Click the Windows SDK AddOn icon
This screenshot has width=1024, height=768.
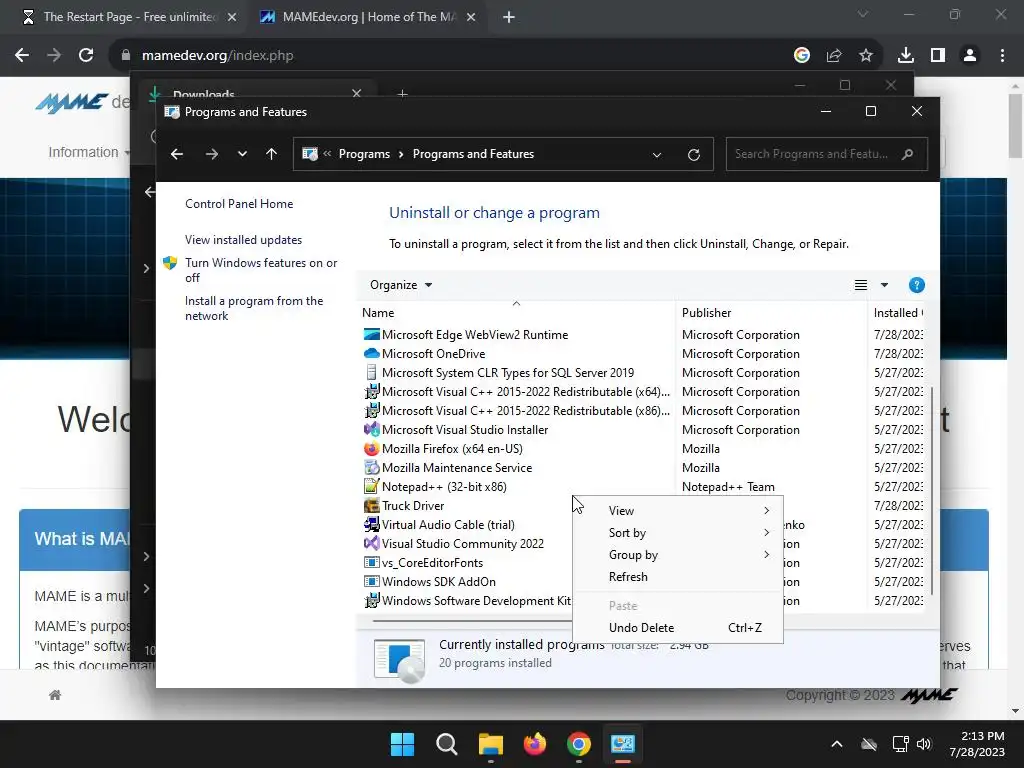pos(372,581)
